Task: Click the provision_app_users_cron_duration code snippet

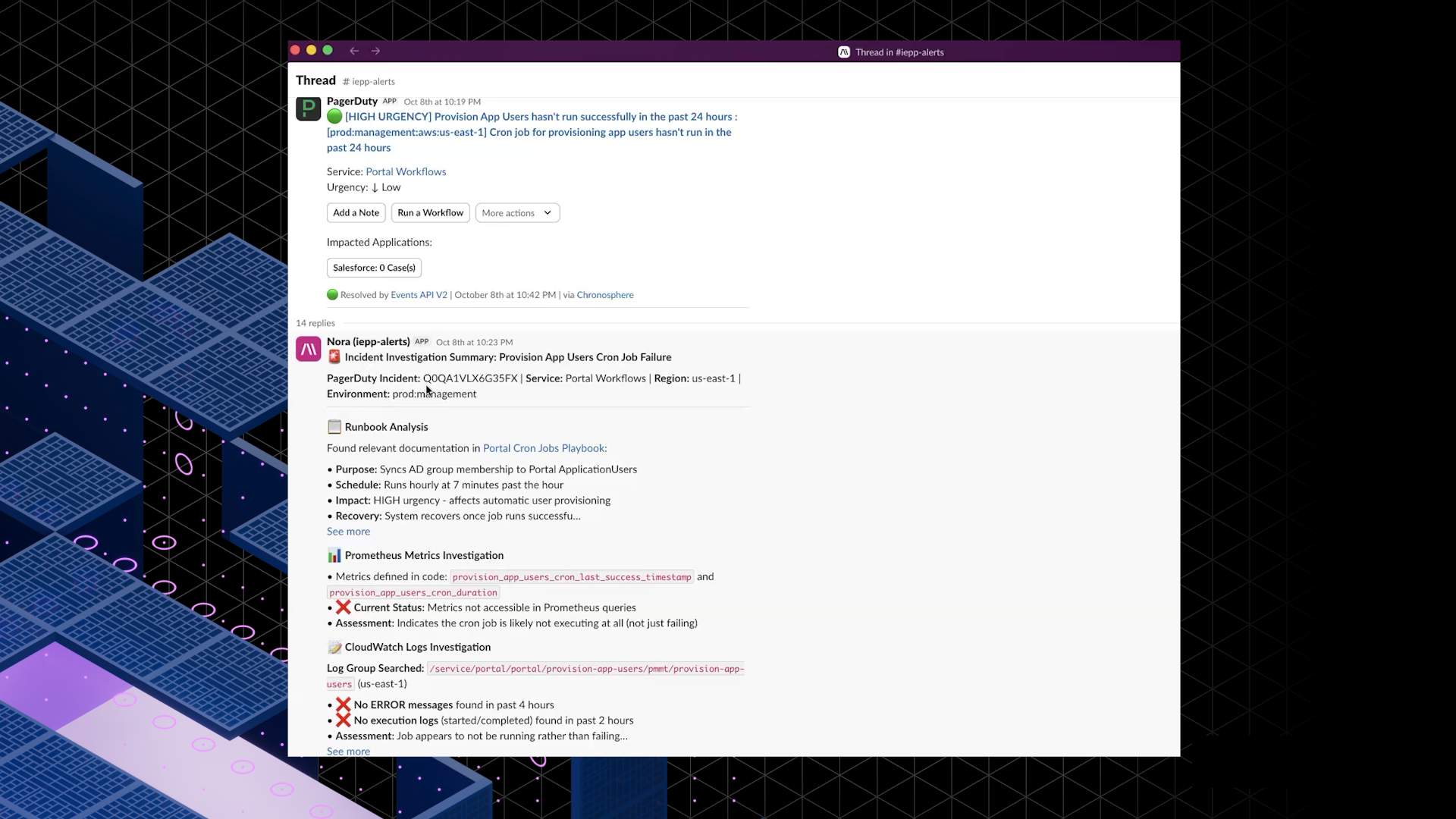Action: pyautogui.click(x=413, y=593)
